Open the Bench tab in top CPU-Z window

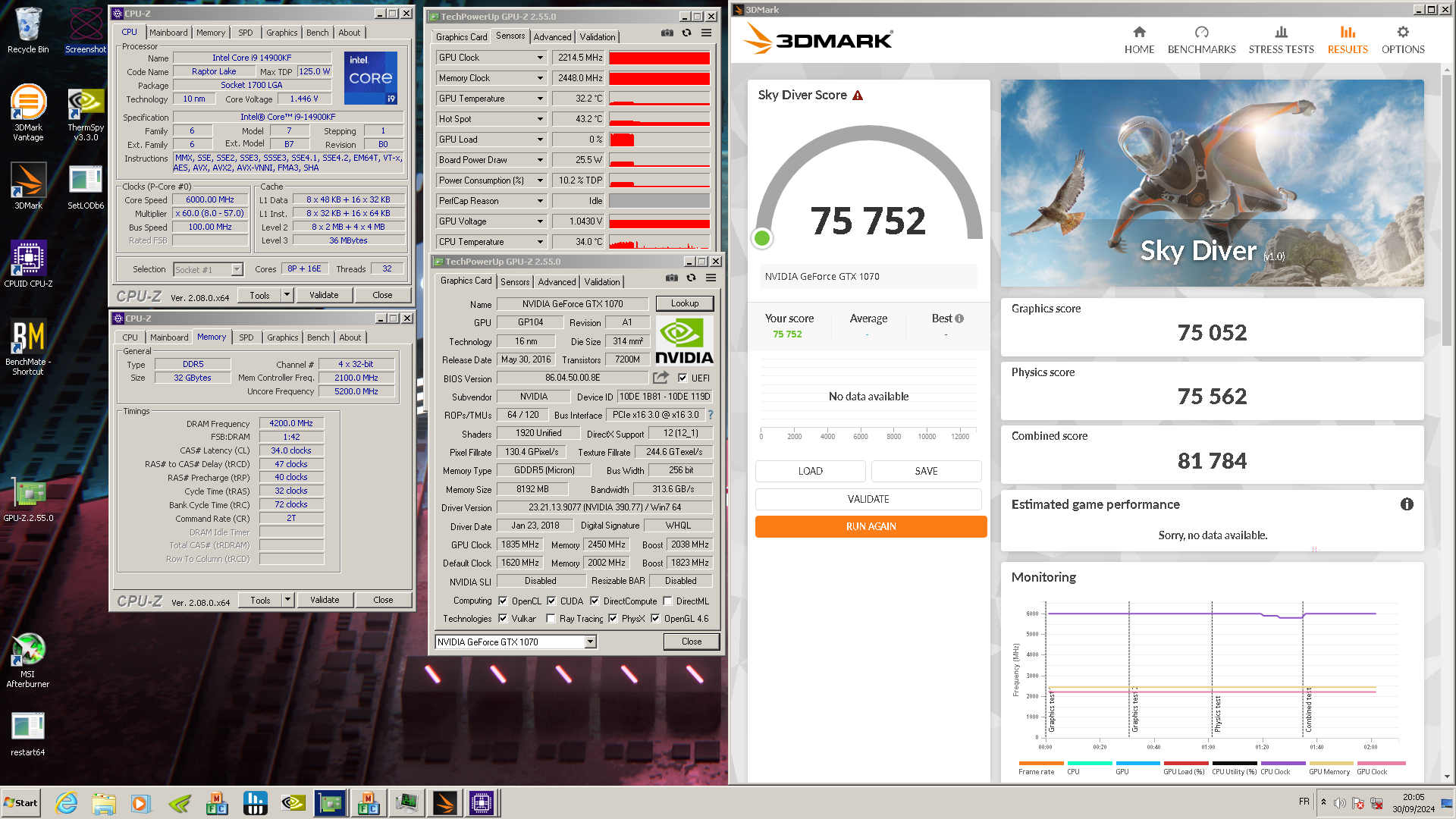coord(318,33)
